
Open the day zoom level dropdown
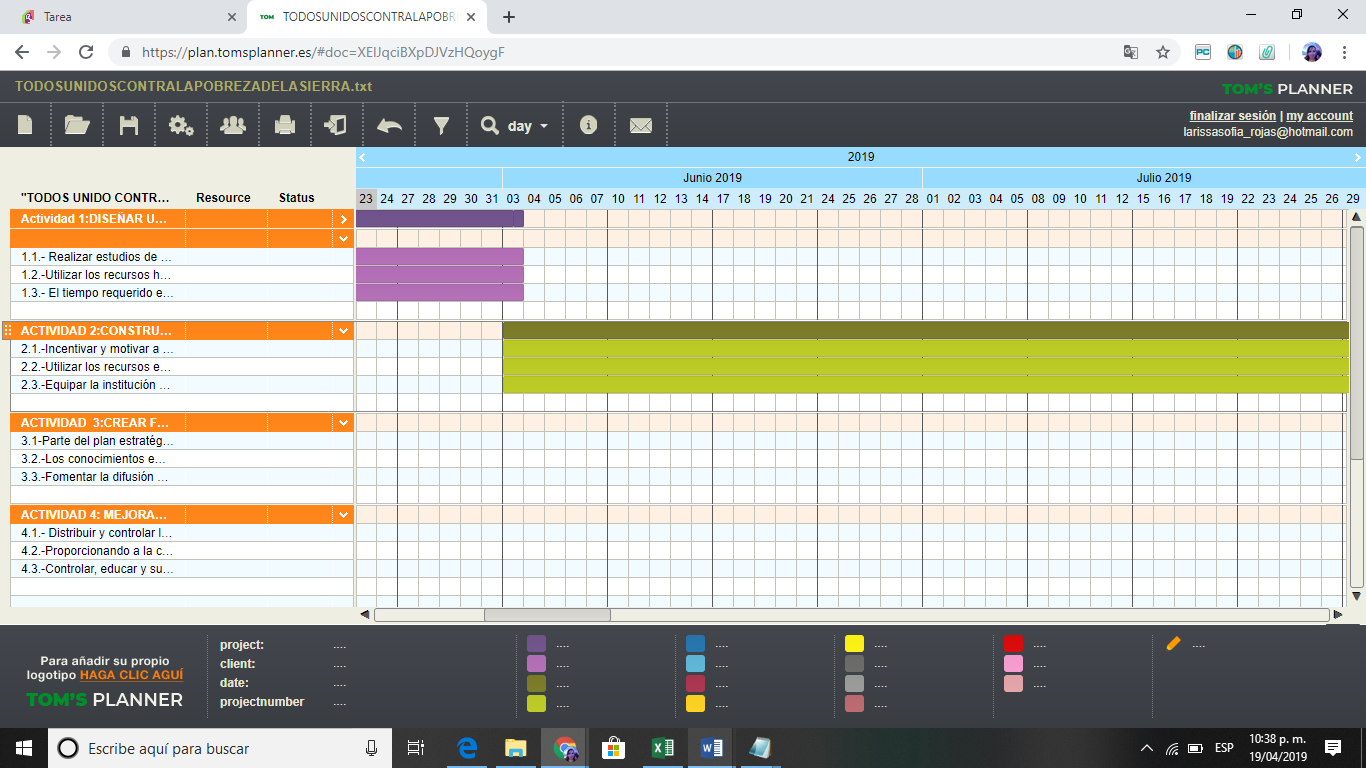point(516,126)
